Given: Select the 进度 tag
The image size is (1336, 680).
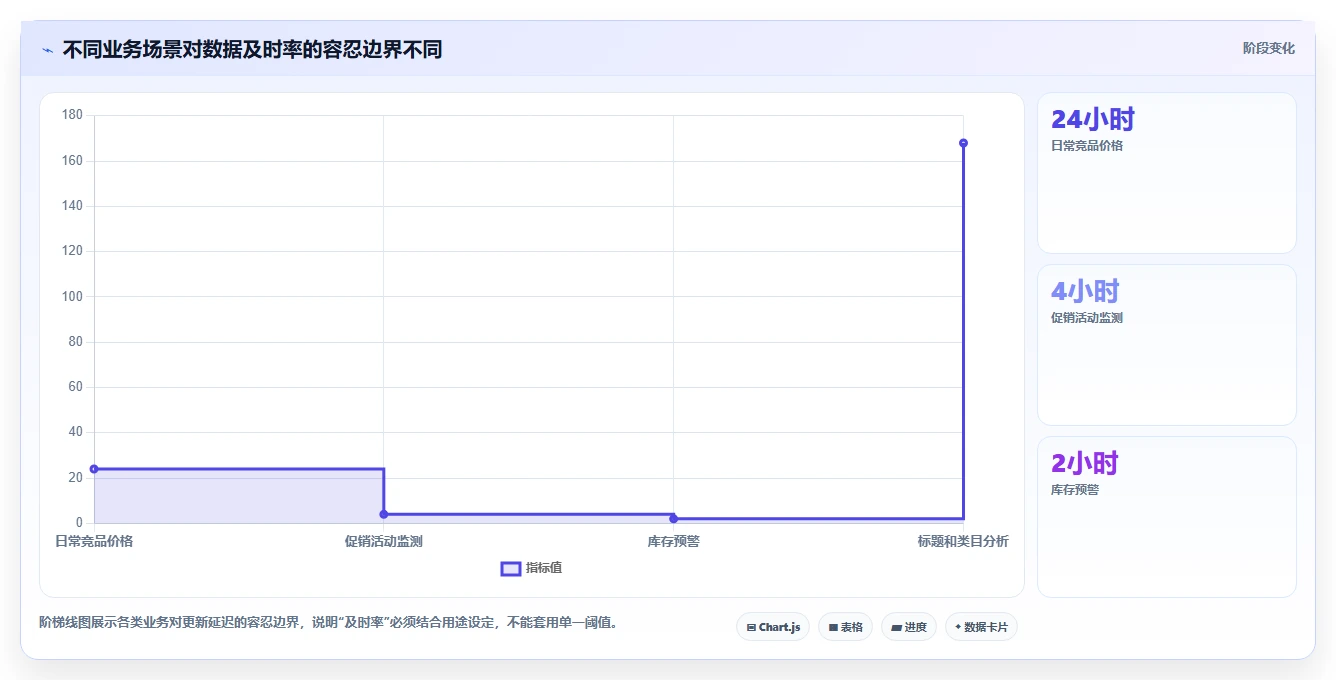Looking at the screenshot, I should (909, 627).
